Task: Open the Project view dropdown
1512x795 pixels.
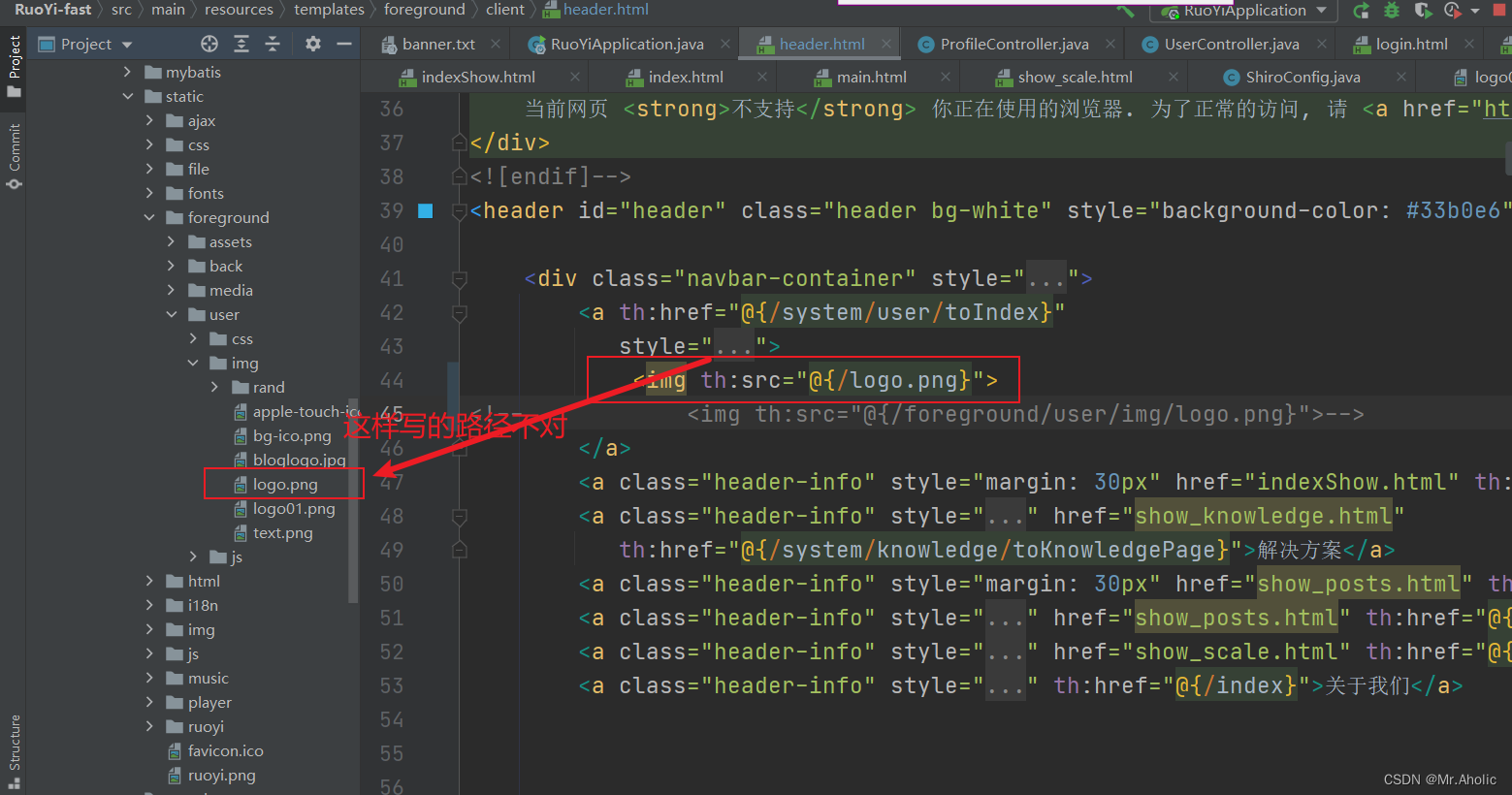Action: (x=127, y=45)
